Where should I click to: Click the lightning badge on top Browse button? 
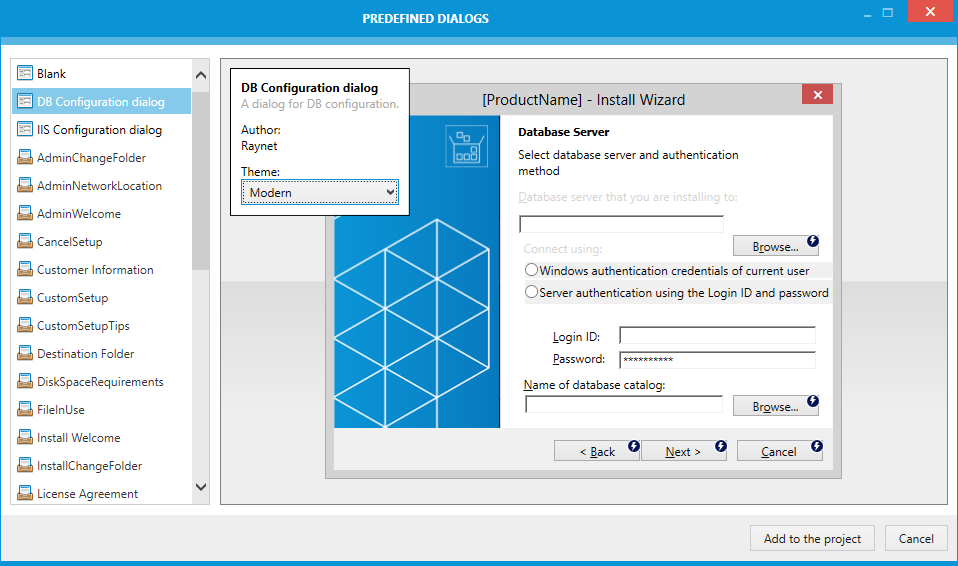click(x=813, y=241)
